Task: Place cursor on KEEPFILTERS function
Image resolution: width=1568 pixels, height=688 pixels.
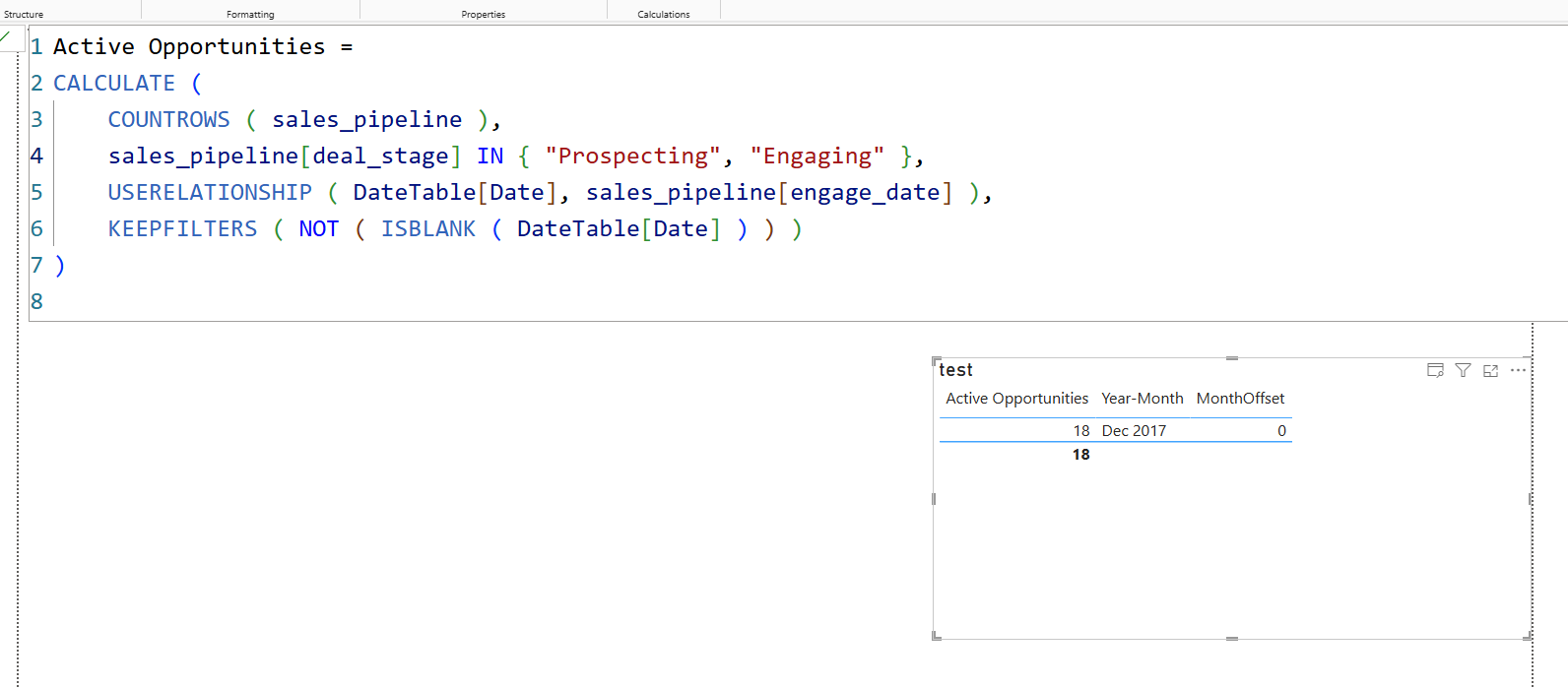Action: (182, 229)
